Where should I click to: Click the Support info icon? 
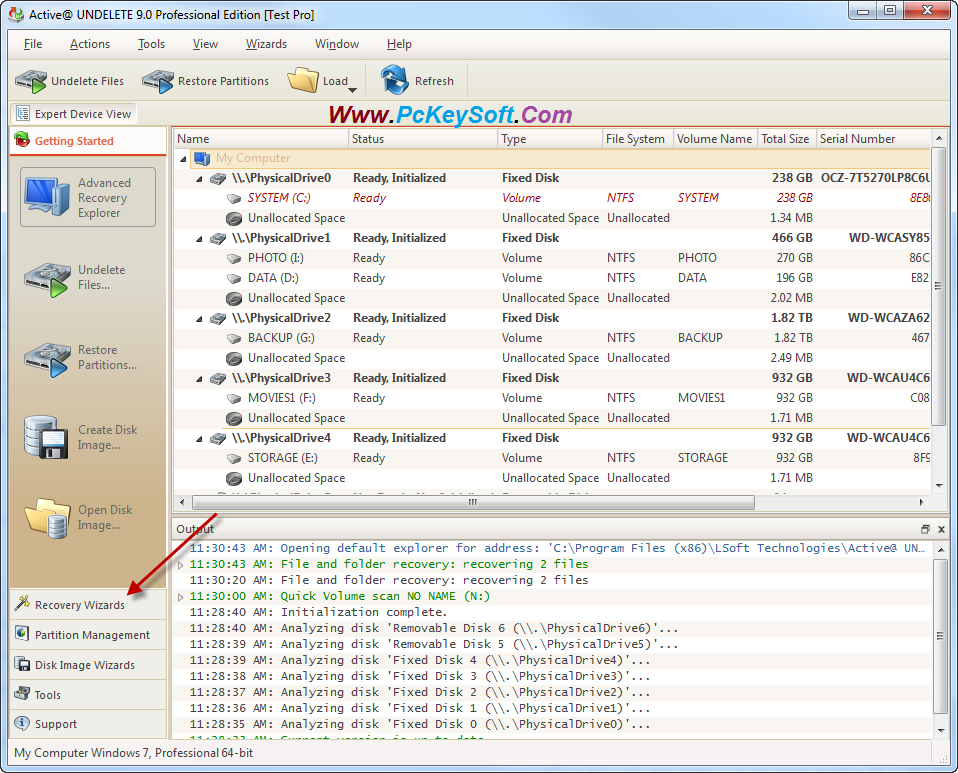click(x=22, y=723)
